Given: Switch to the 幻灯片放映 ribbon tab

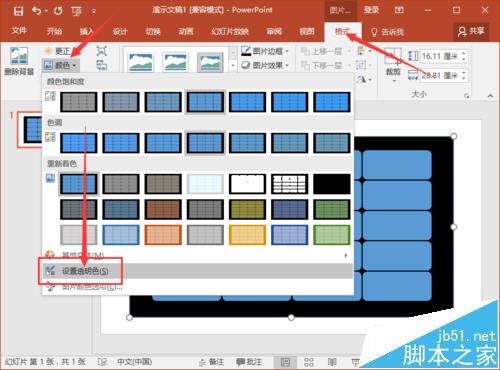Looking at the screenshot, I should tap(230, 31).
